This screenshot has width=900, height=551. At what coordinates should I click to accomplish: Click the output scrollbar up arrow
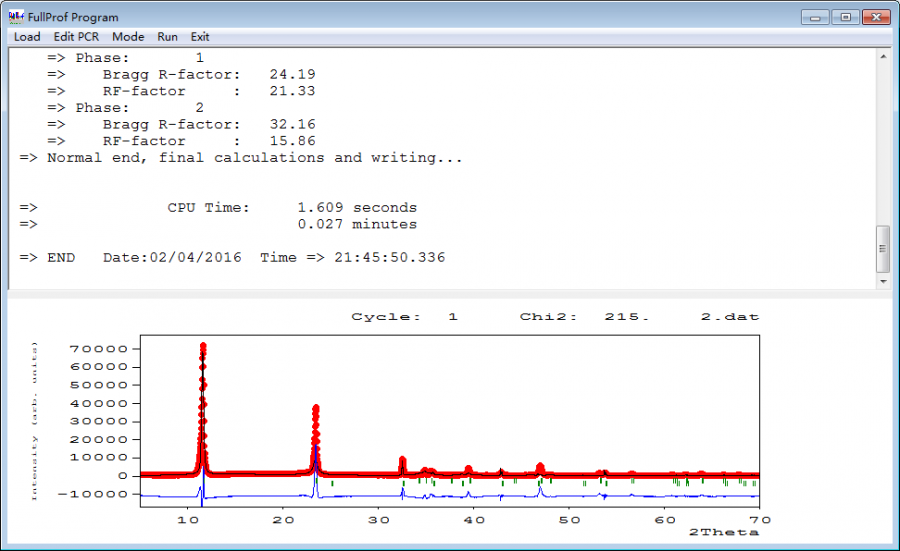[883, 56]
